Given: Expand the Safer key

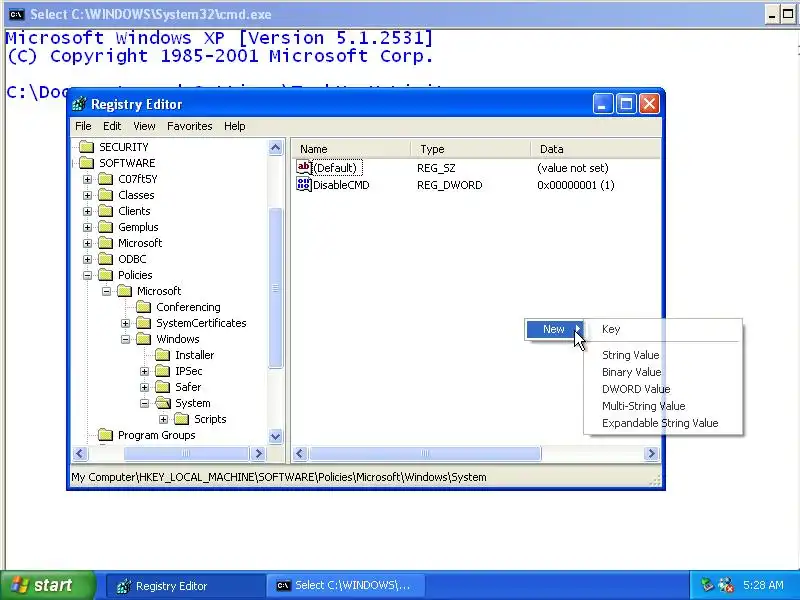Looking at the screenshot, I should point(144,387).
